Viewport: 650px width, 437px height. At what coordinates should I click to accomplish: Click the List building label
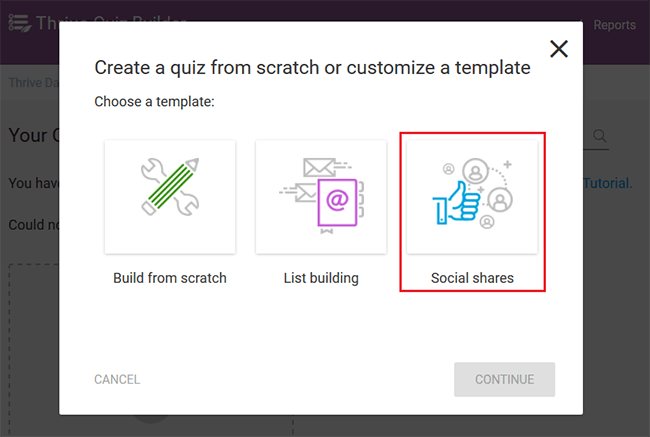coord(321,278)
